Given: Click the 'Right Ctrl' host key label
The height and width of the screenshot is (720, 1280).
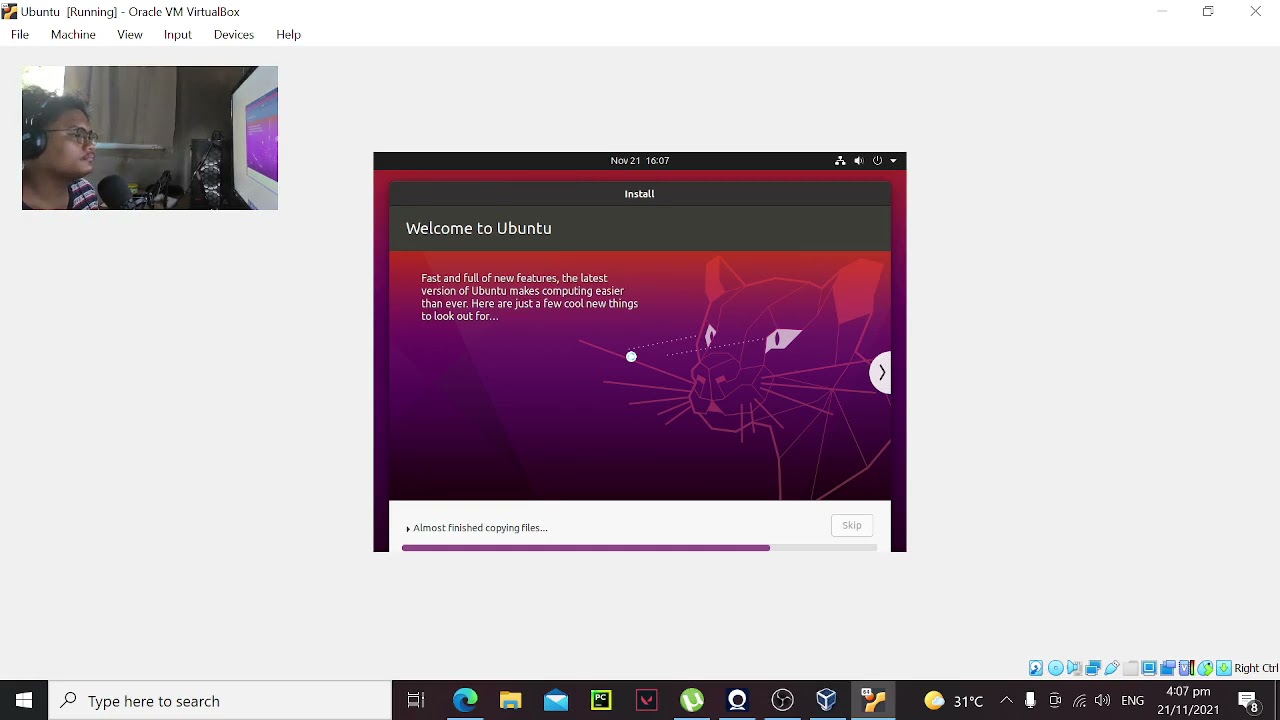Looking at the screenshot, I should [x=1256, y=668].
